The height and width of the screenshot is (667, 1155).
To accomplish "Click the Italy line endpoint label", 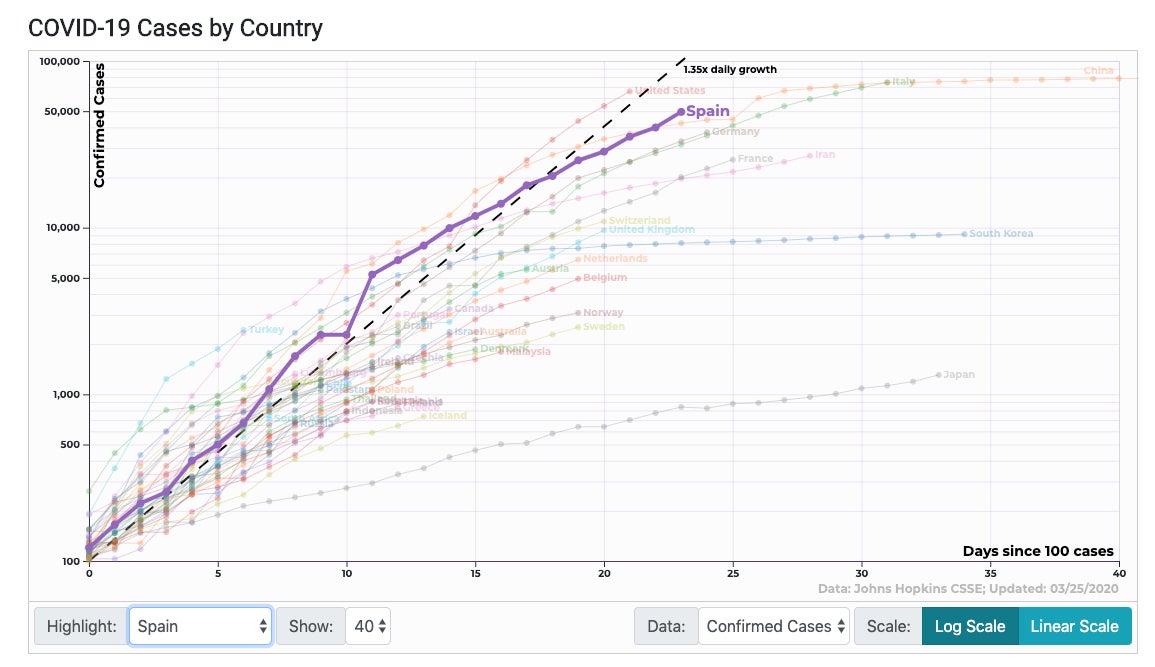I will pyautogui.click(x=903, y=82).
